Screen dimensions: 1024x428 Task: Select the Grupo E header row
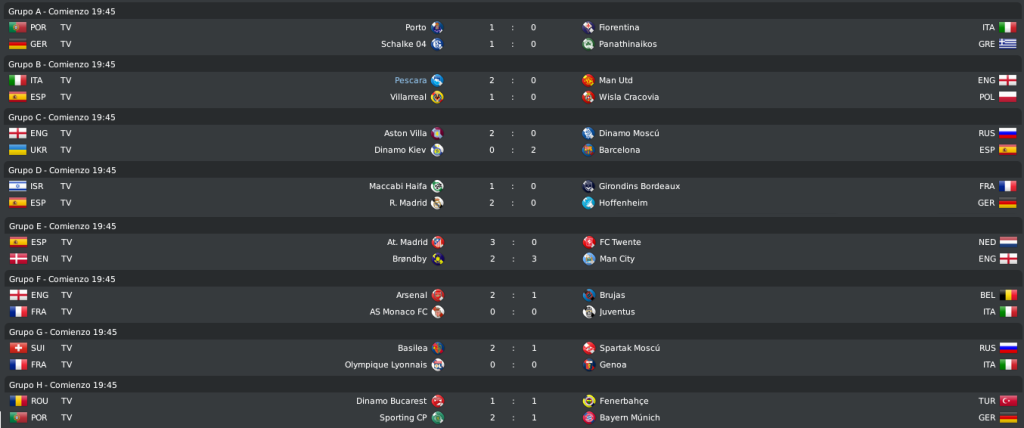(512, 226)
